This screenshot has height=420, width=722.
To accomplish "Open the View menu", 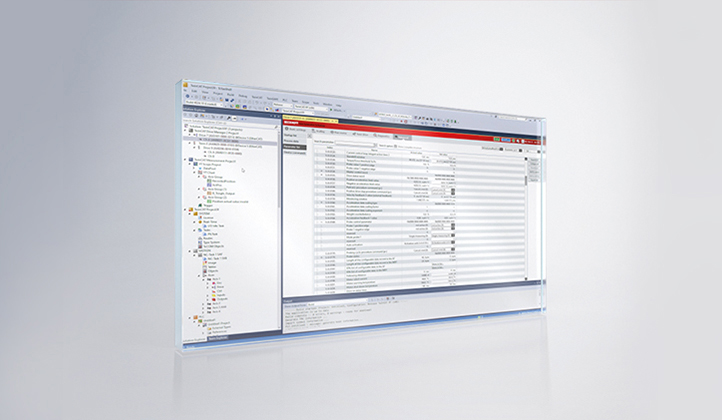I will [x=205, y=92].
